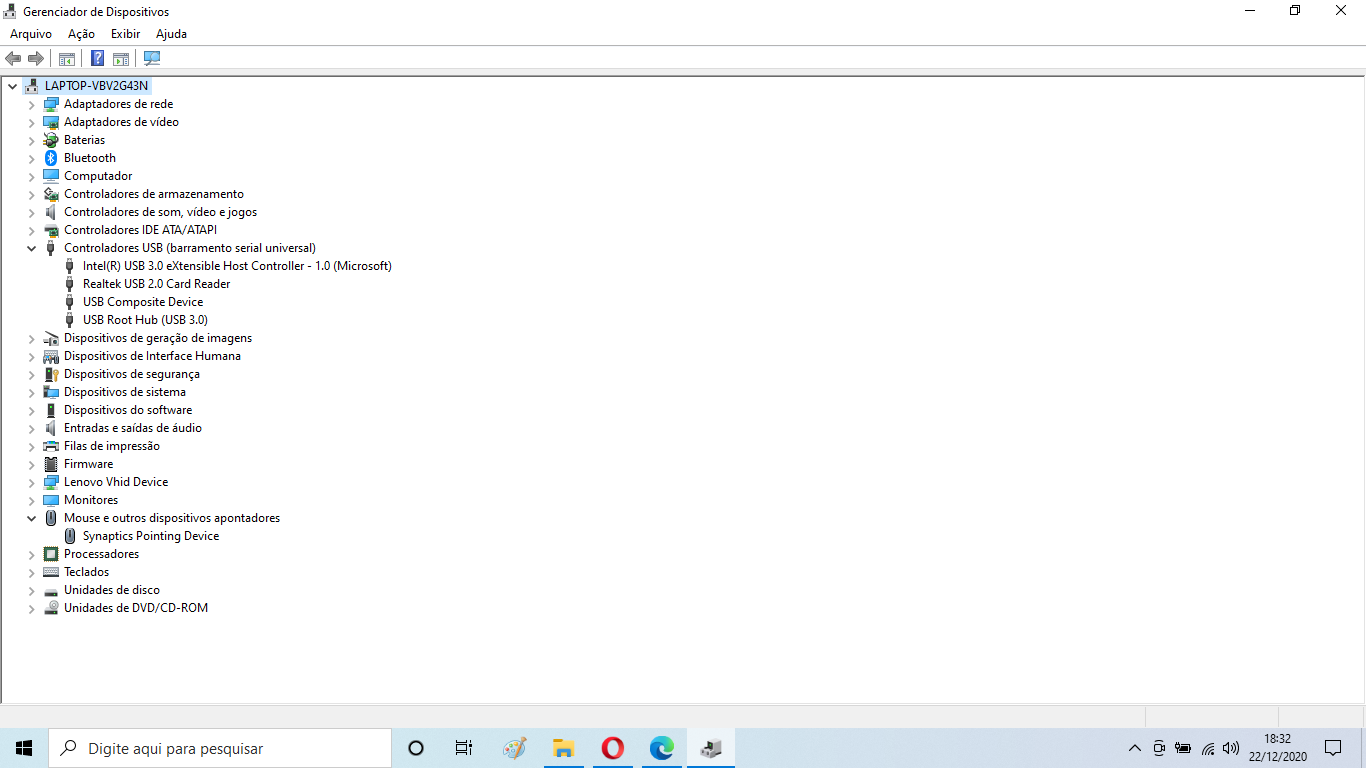Click the Windows Start button
This screenshot has height=768, width=1366.
pyautogui.click(x=24, y=748)
